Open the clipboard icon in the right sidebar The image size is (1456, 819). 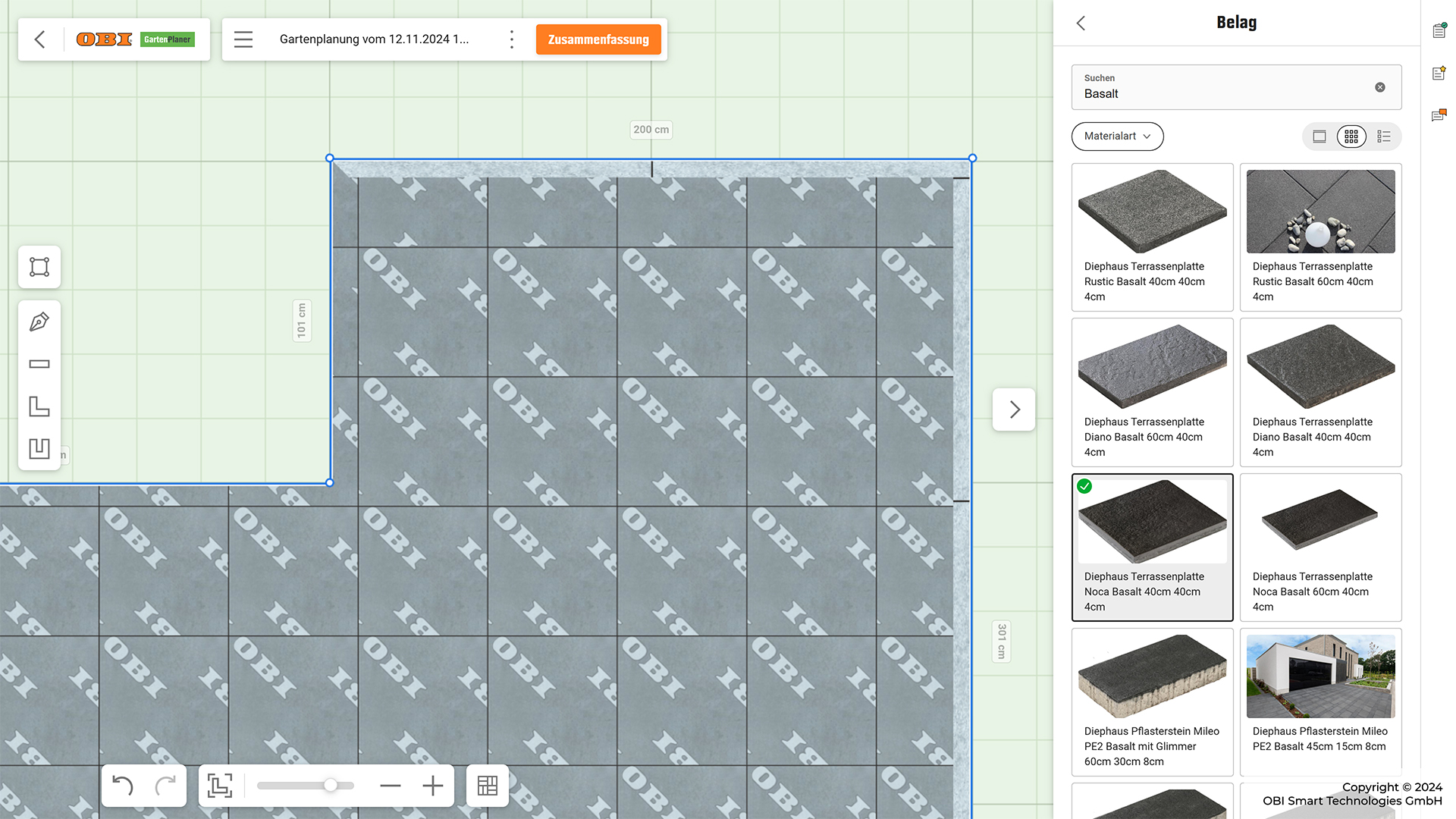(1439, 30)
